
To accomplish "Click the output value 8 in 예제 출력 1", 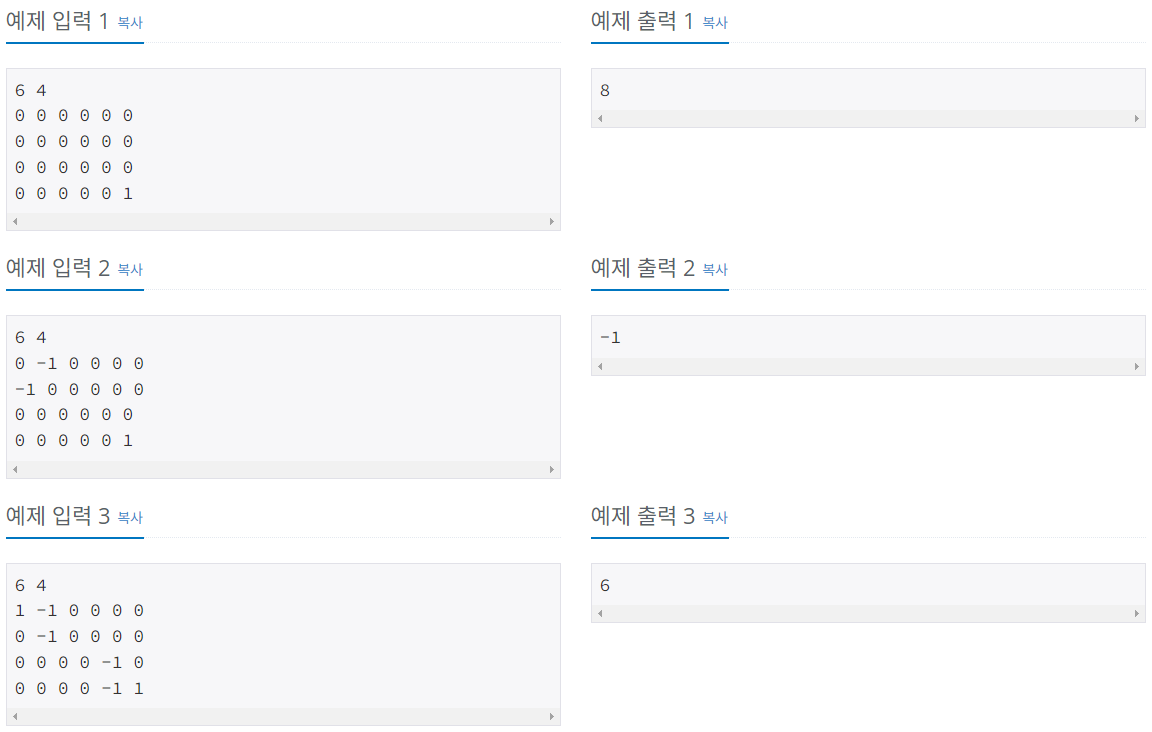I will [x=605, y=88].
